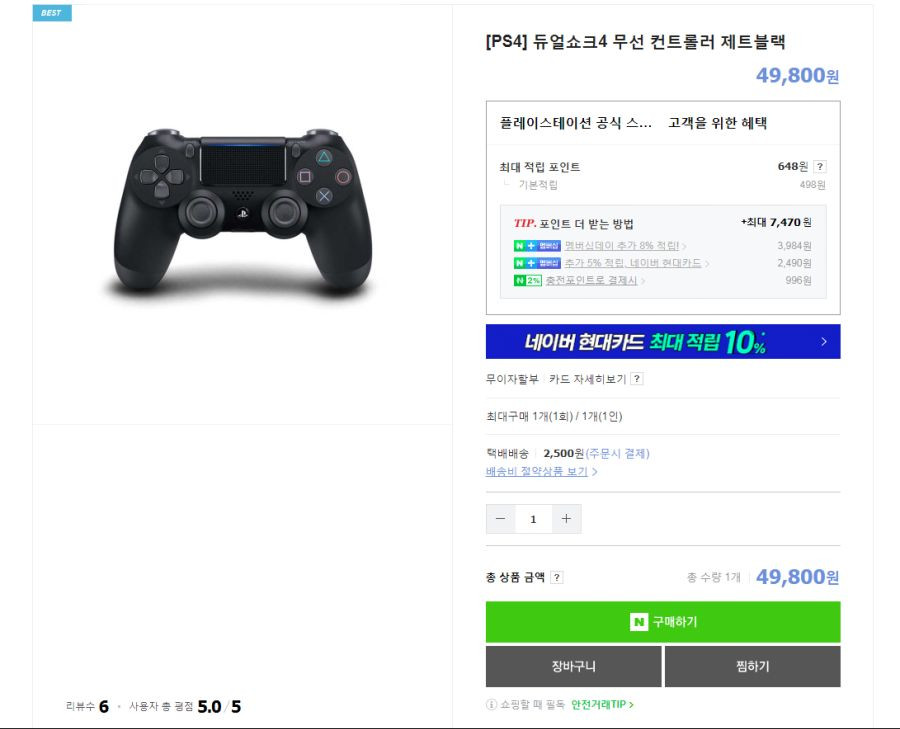Screen dimensions: 900x729
Task: Click the 네이버 현대카드 최대 적립 banner
Action: [663, 342]
